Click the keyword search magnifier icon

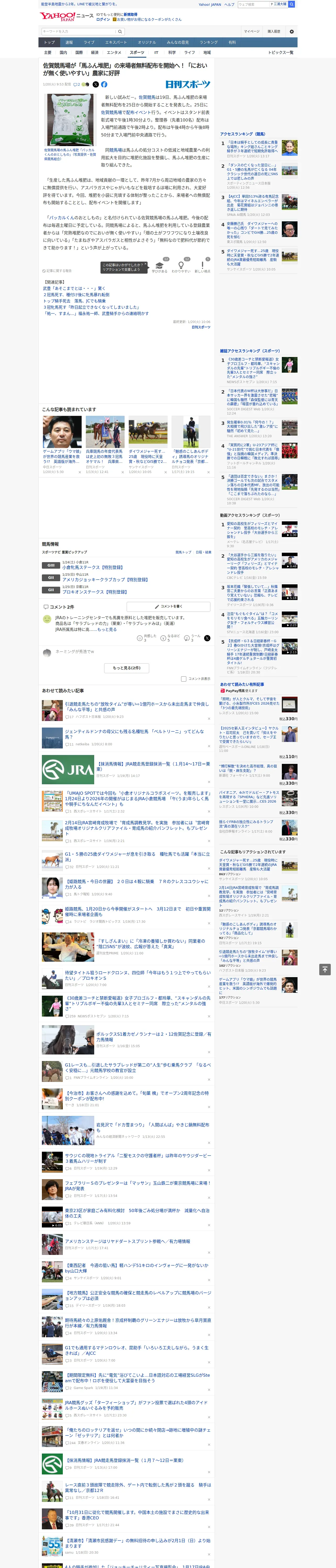pyautogui.click(x=120, y=32)
